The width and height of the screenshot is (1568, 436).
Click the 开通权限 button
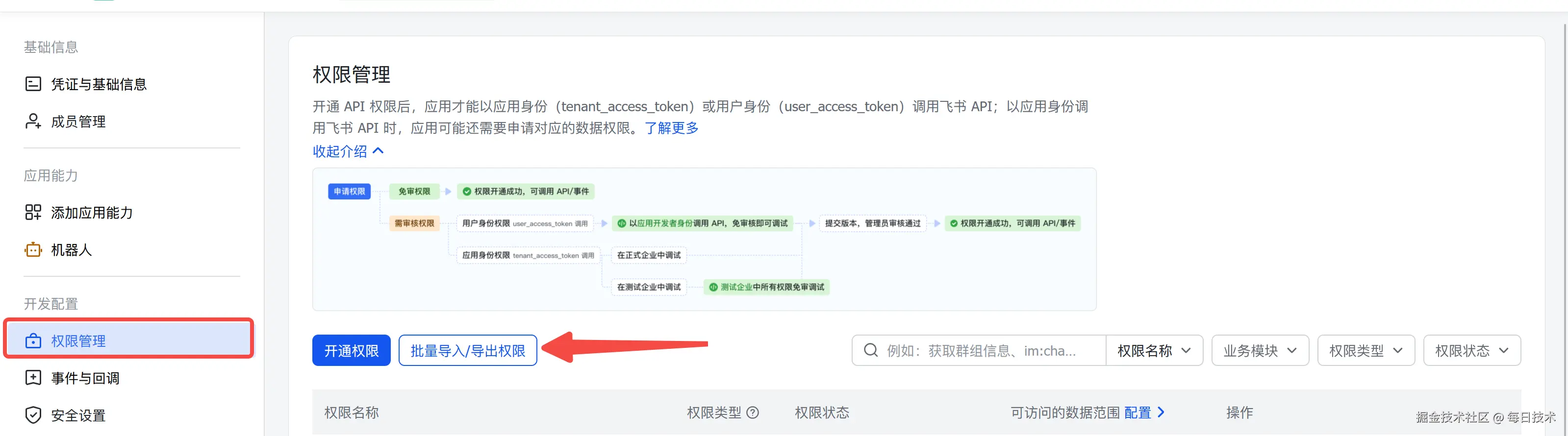351,350
